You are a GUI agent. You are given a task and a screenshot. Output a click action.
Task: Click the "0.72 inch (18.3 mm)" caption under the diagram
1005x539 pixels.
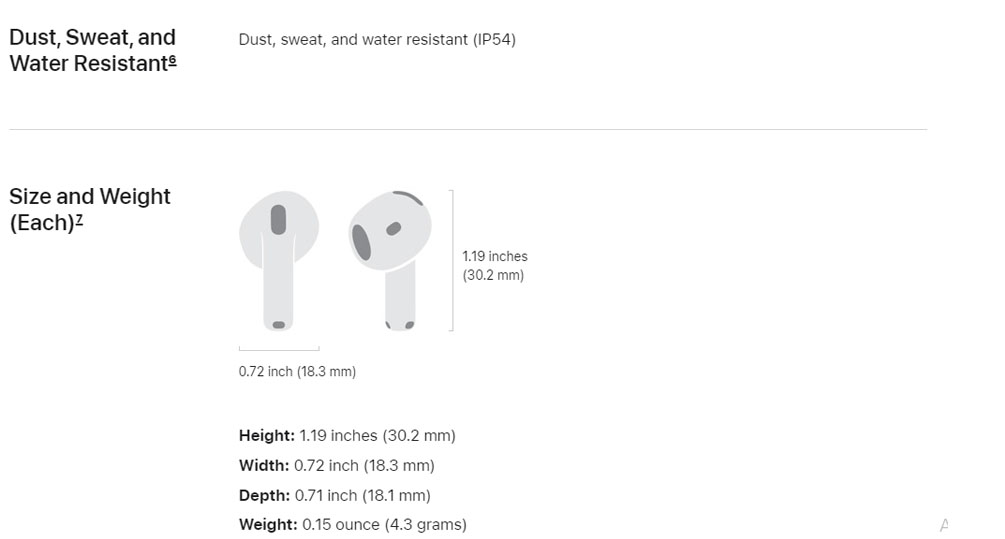[x=297, y=372]
